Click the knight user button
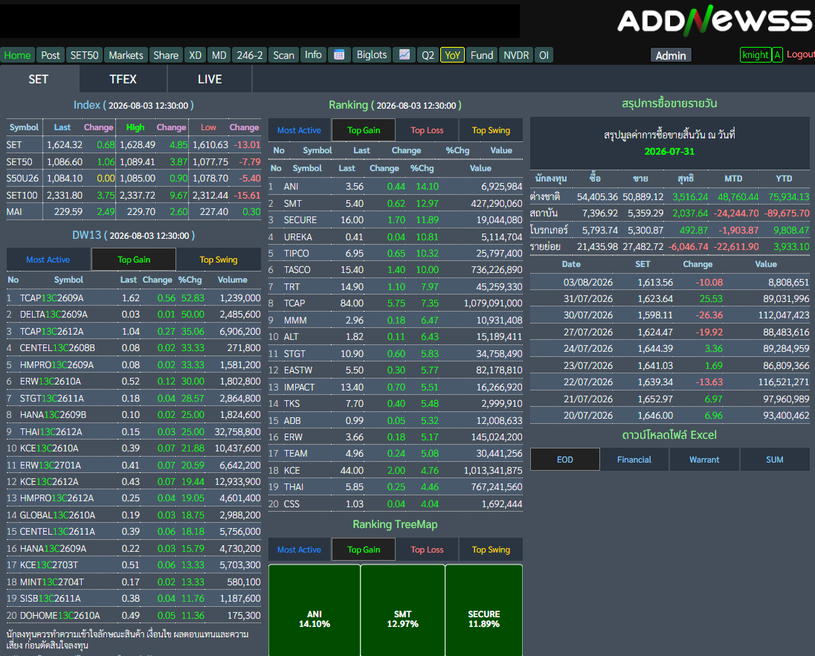815x656 pixels. [x=755, y=55]
